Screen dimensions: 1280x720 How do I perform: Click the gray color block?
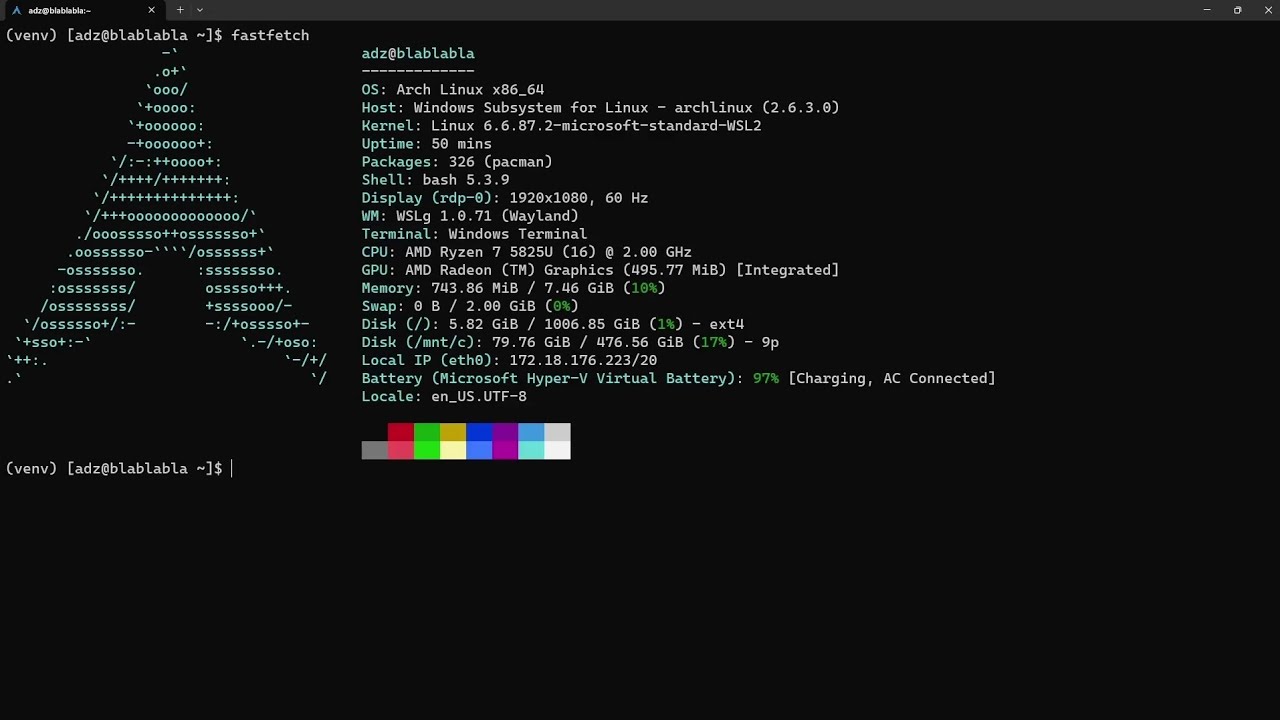click(375, 450)
